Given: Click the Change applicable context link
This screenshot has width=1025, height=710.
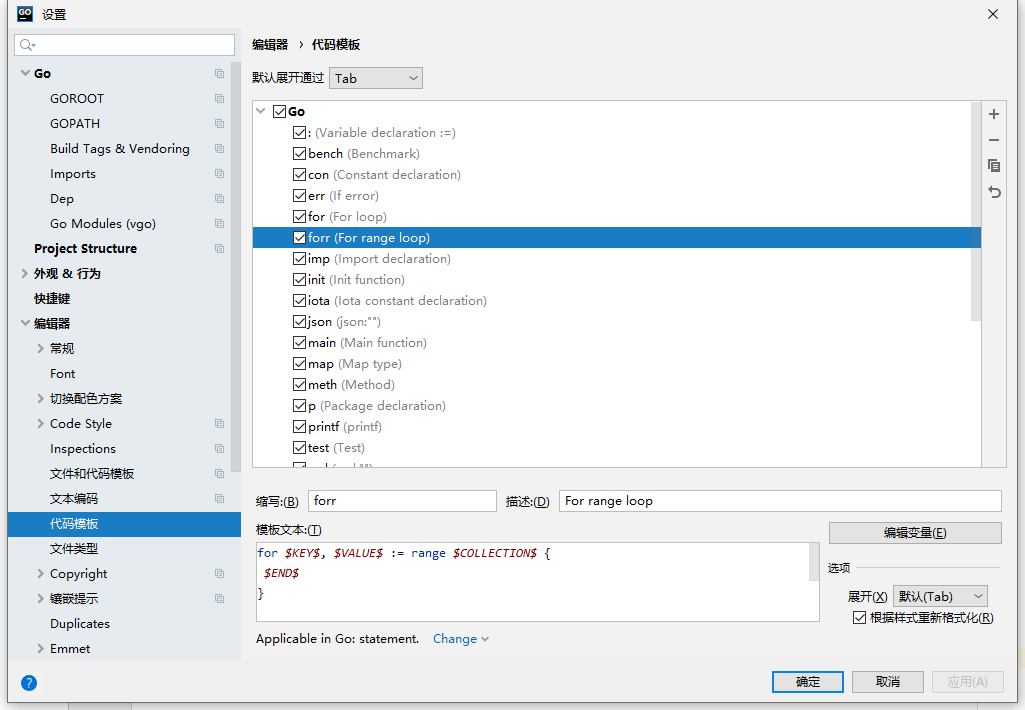Looking at the screenshot, I should coord(460,639).
